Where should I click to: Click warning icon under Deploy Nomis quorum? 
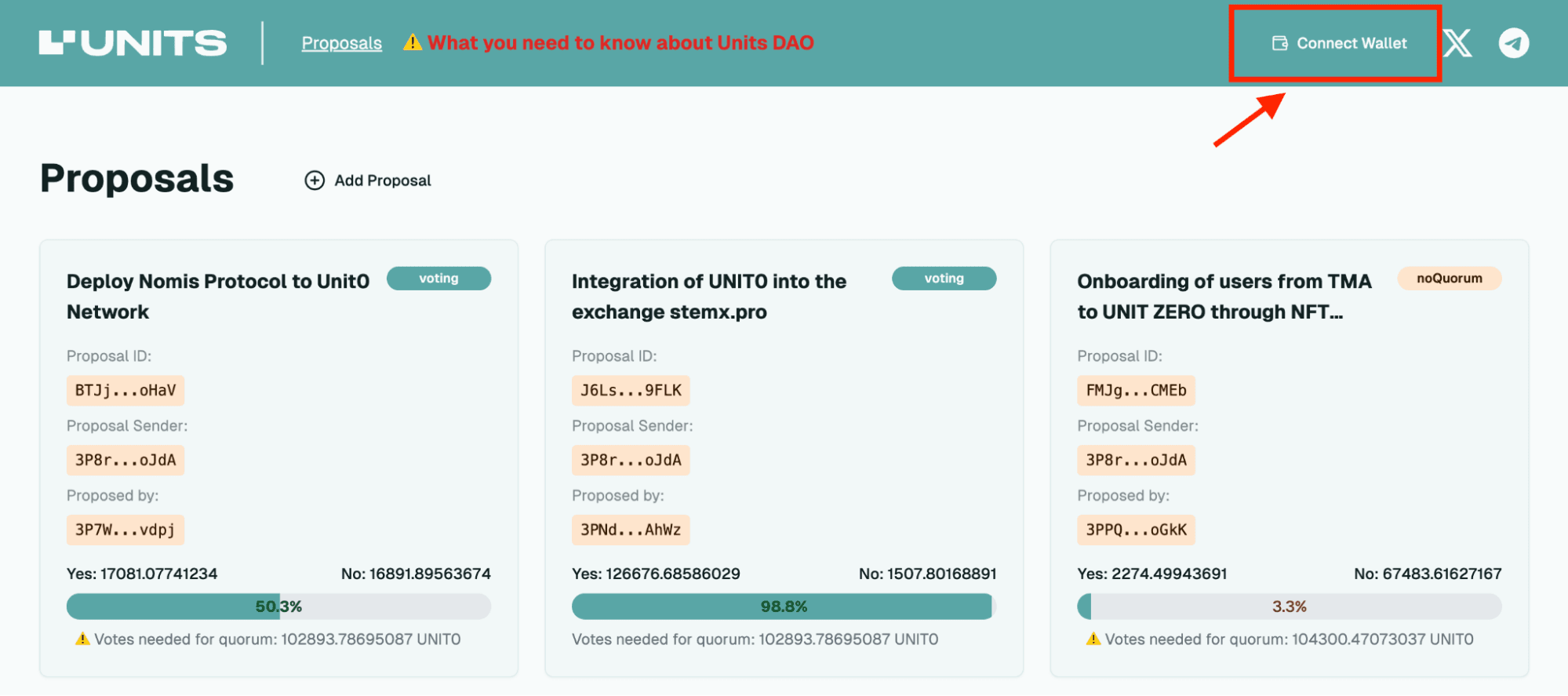[82, 639]
